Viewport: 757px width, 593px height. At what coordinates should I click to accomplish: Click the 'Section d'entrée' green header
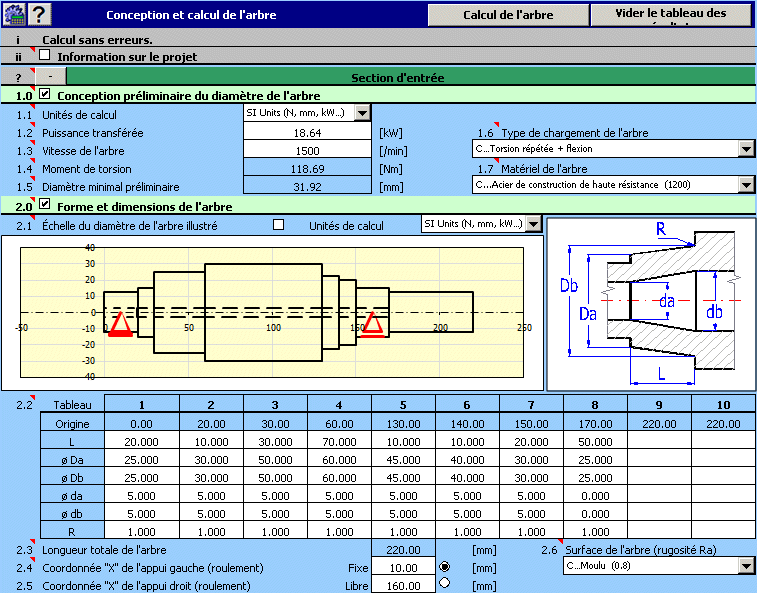click(x=411, y=77)
